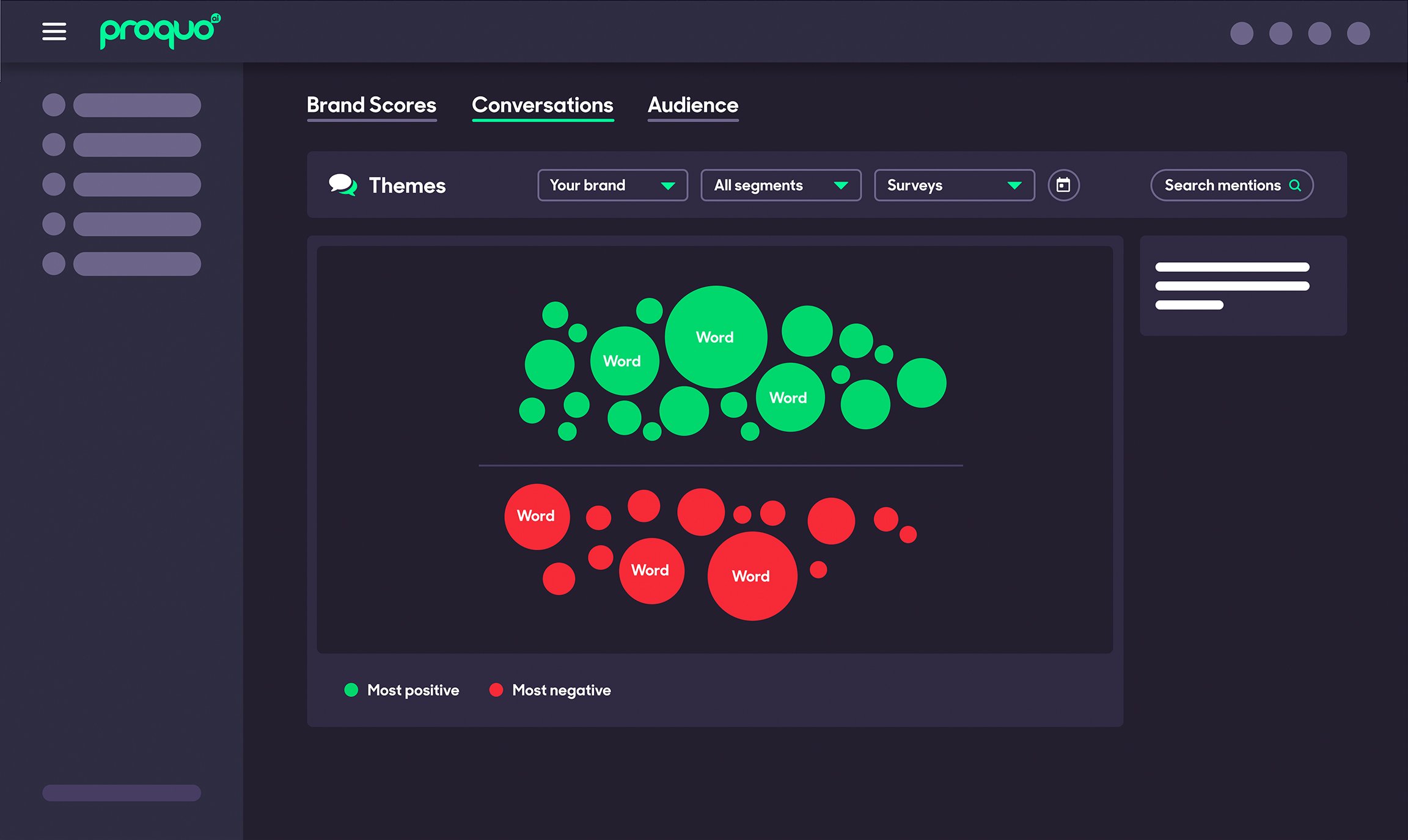This screenshot has width=1408, height=840.
Task: Click the Most negative legend label
Action: [562, 690]
